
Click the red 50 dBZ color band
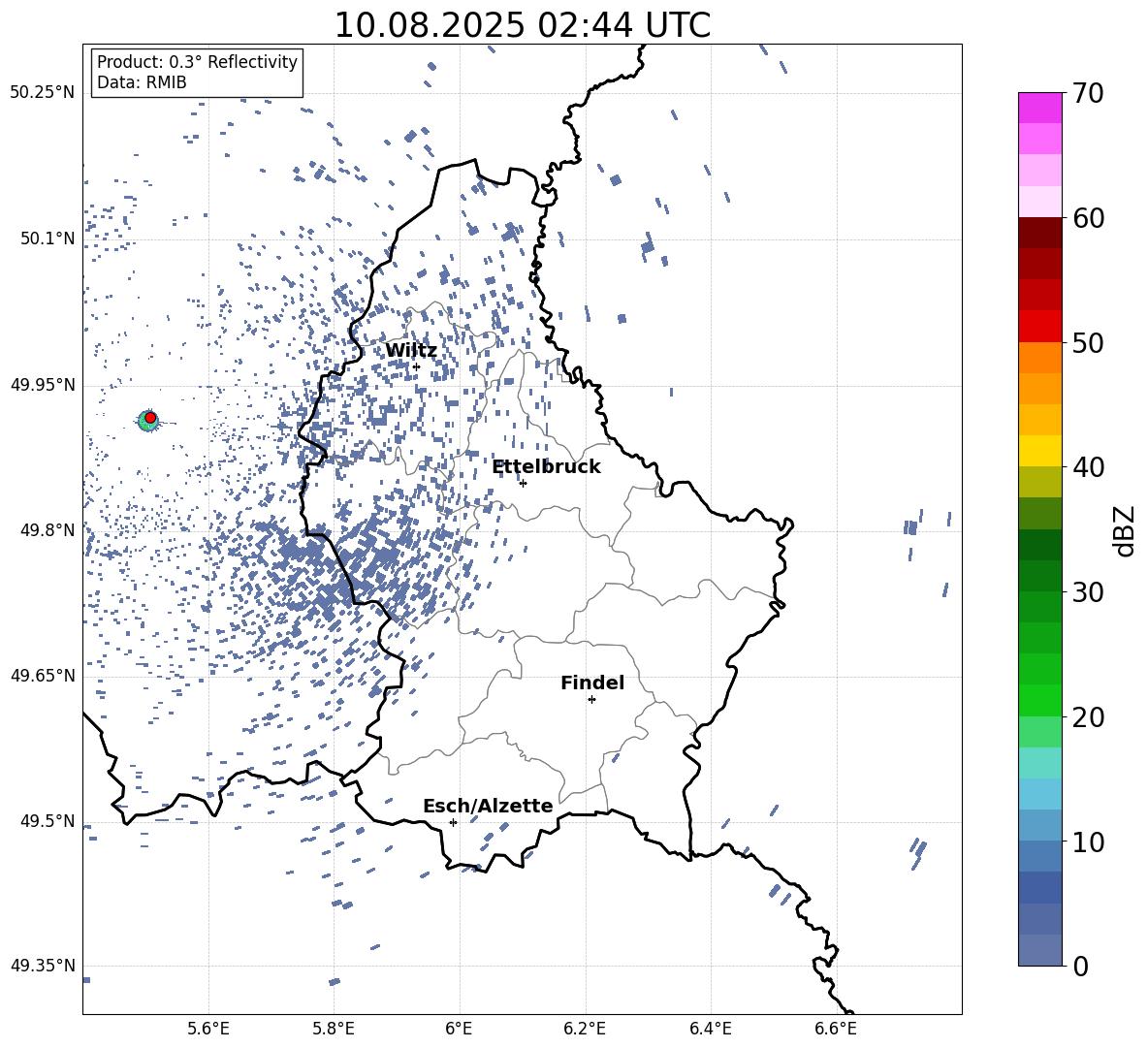1039,327
